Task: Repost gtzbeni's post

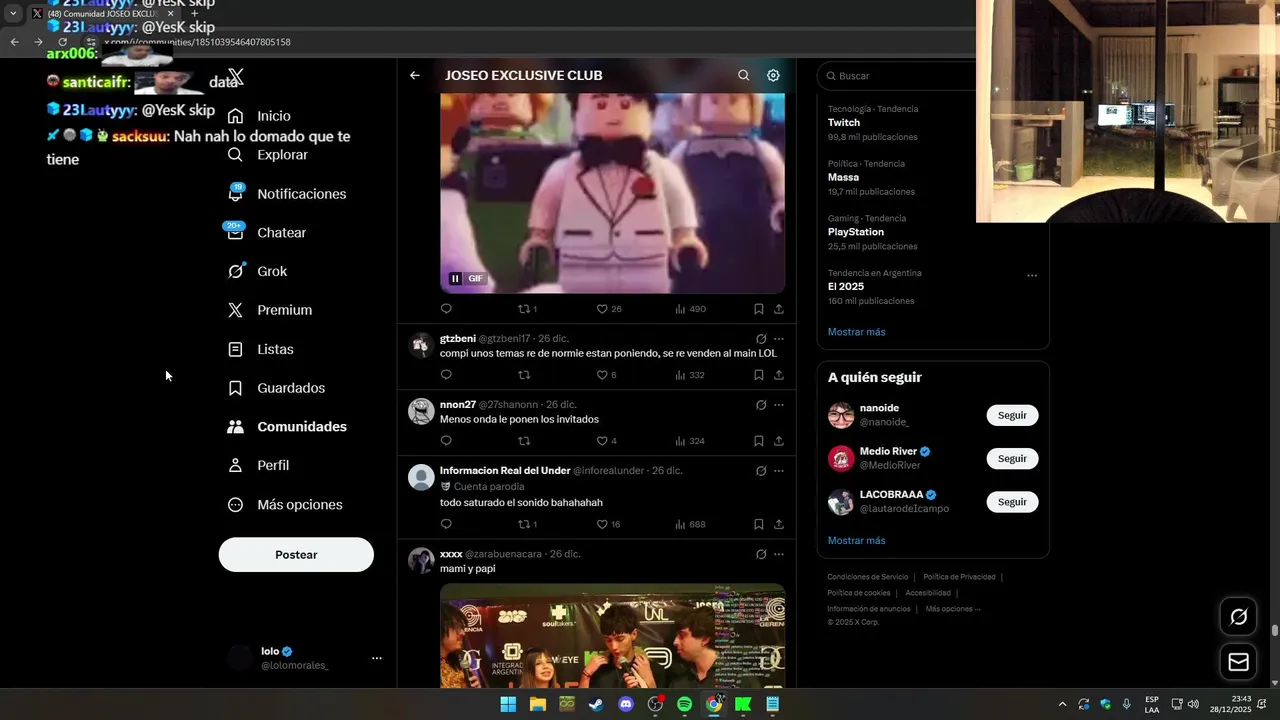Action: 524,375
